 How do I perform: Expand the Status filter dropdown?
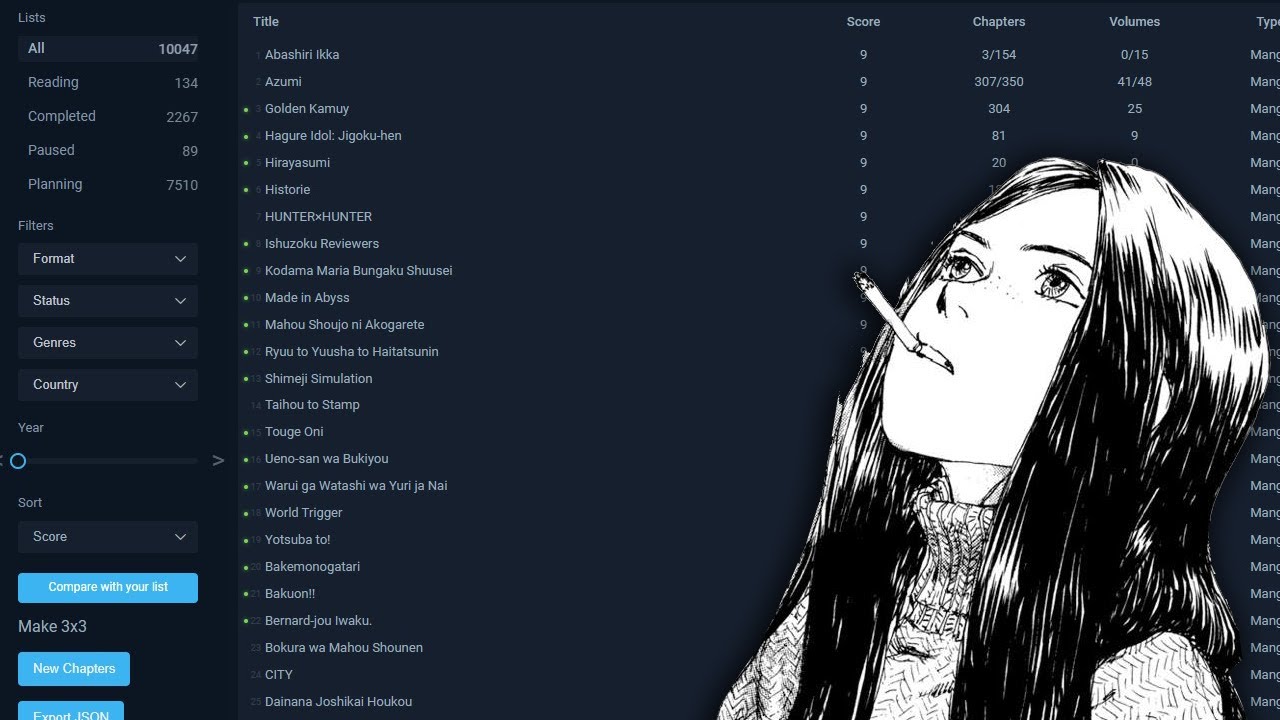tap(108, 300)
